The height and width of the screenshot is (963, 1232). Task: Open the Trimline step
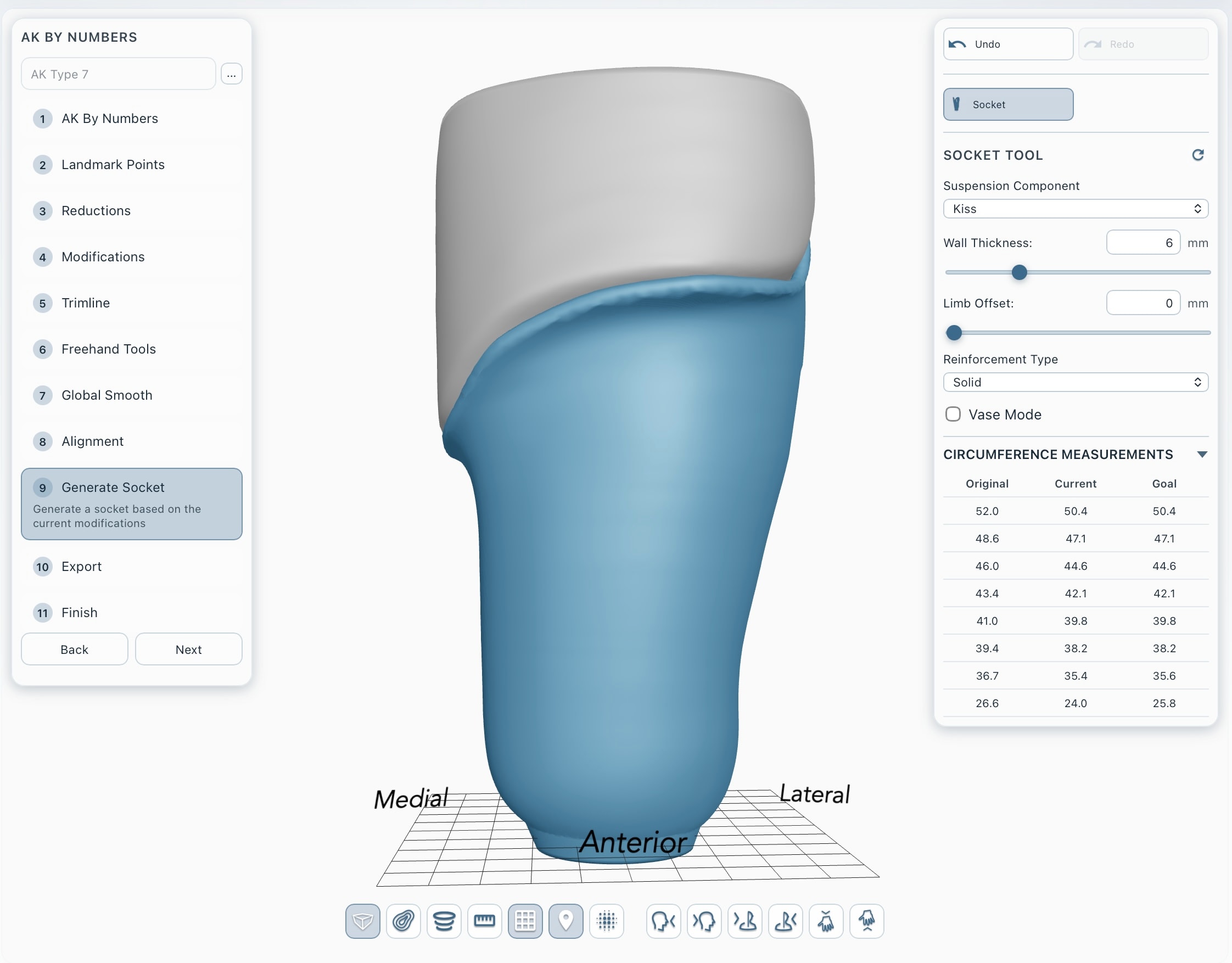coord(131,303)
